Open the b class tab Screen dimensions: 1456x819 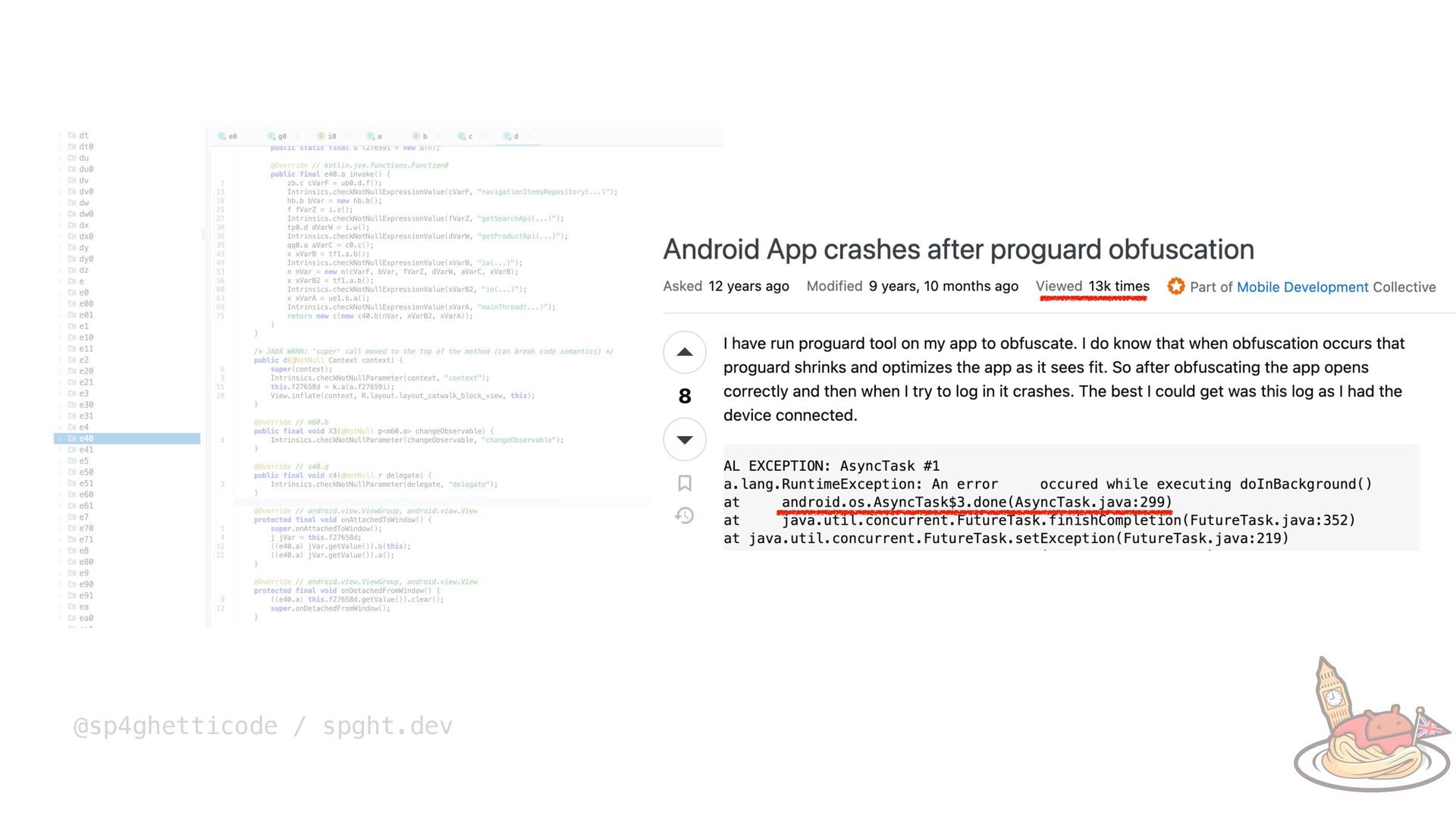point(424,136)
